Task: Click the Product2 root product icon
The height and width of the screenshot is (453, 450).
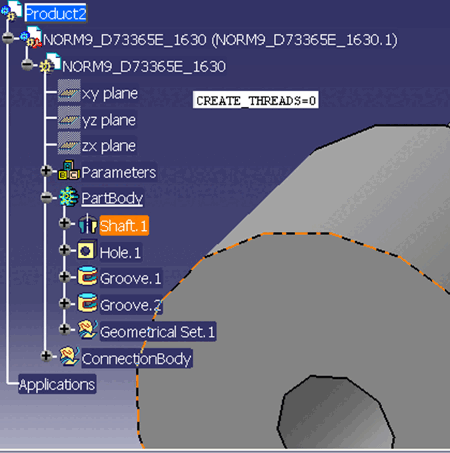Action: point(11,11)
